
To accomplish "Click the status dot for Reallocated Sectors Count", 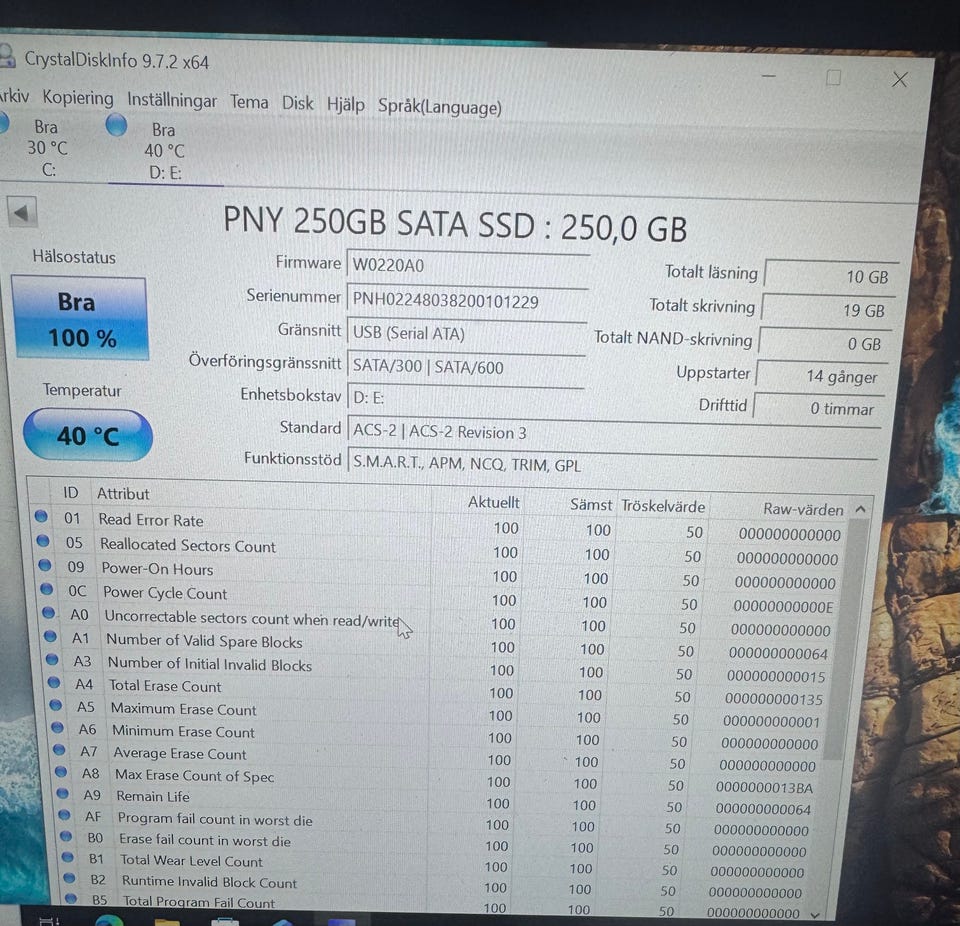I will coord(43,540).
